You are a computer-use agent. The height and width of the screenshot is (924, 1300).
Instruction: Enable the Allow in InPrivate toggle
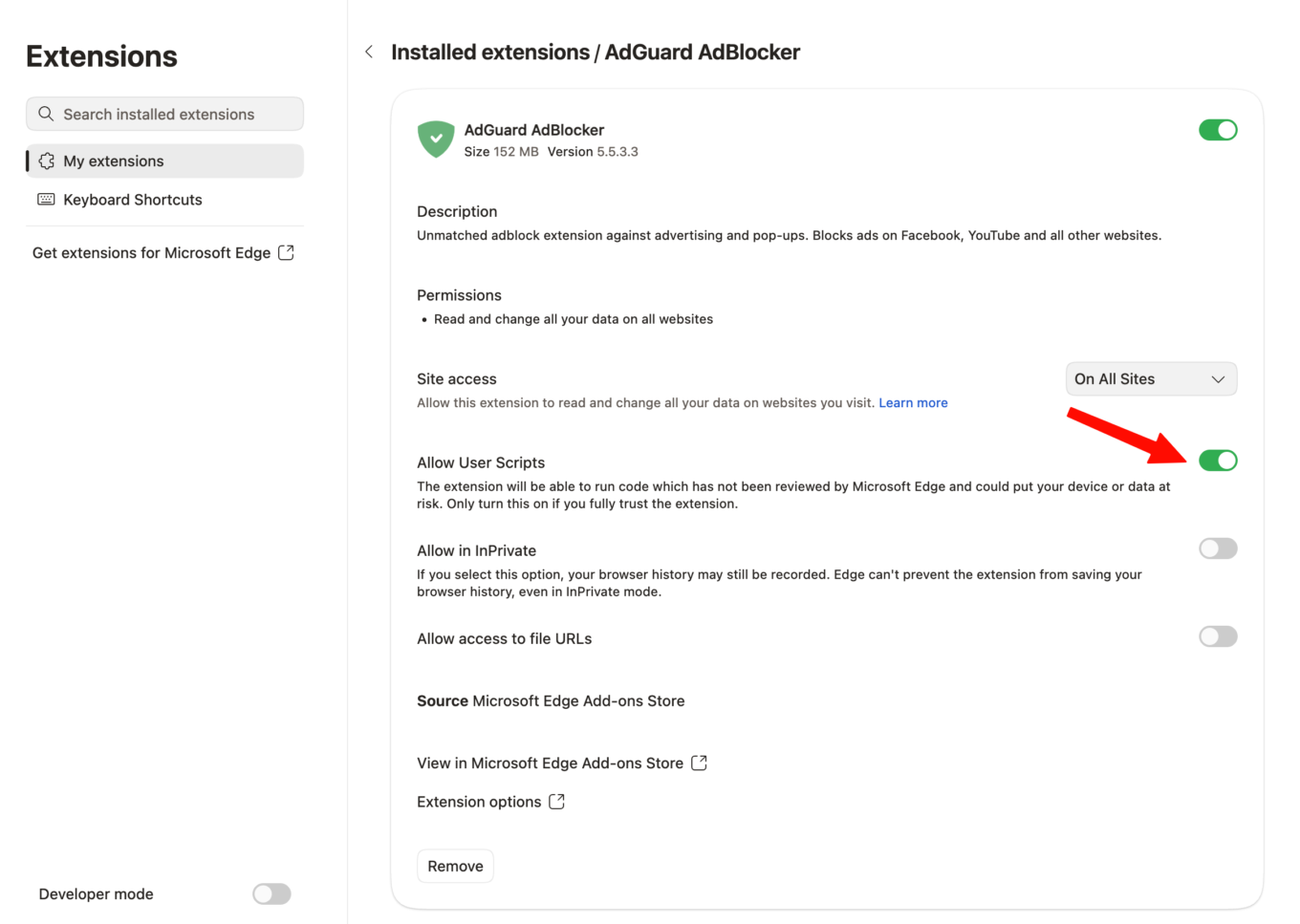click(x=1218, y=548)
